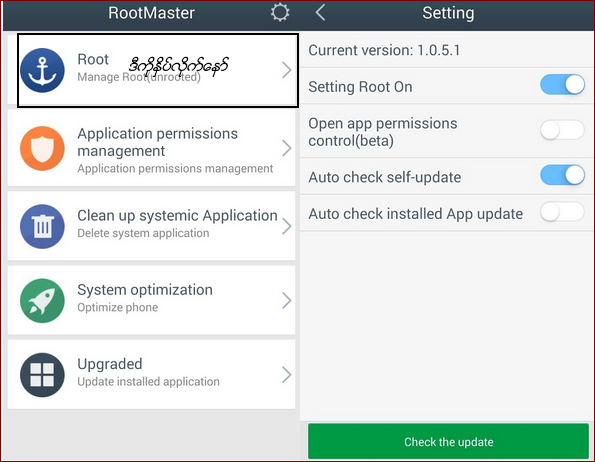
Task: Open chevron beside Application permissions management
Action: coord(286,148)
